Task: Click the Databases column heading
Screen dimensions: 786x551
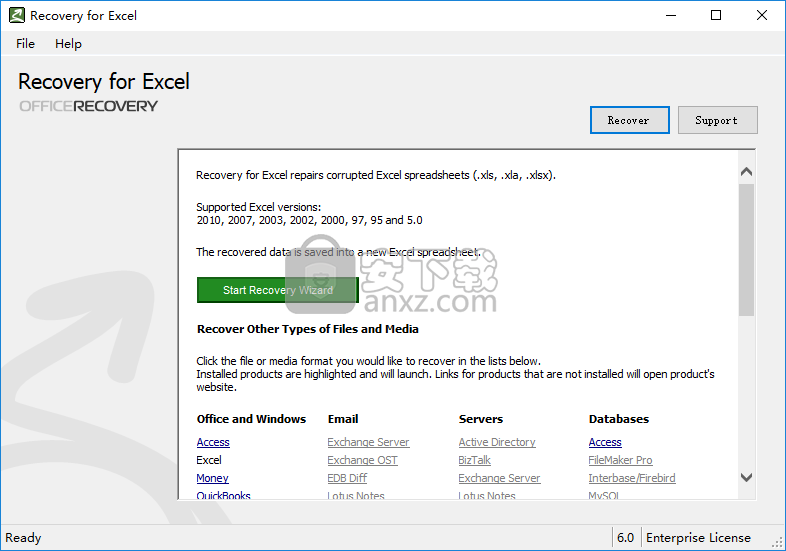Action: [x=619, y=419]
